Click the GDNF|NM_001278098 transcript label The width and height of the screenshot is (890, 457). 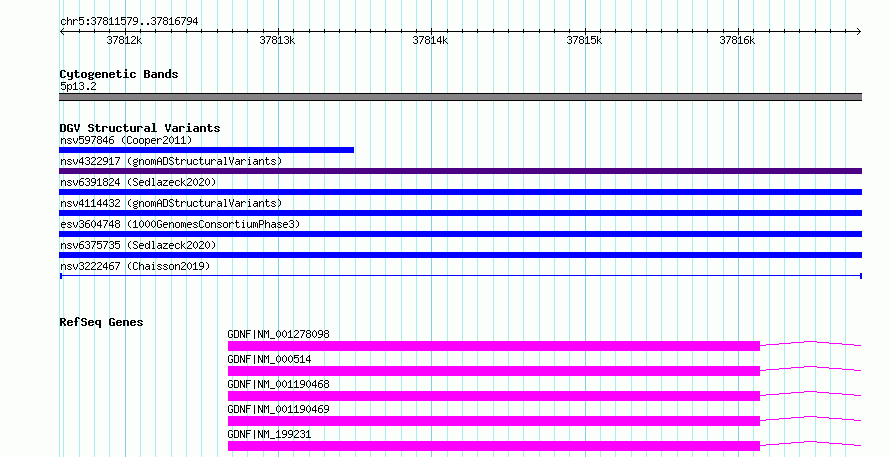click(278, 334)
